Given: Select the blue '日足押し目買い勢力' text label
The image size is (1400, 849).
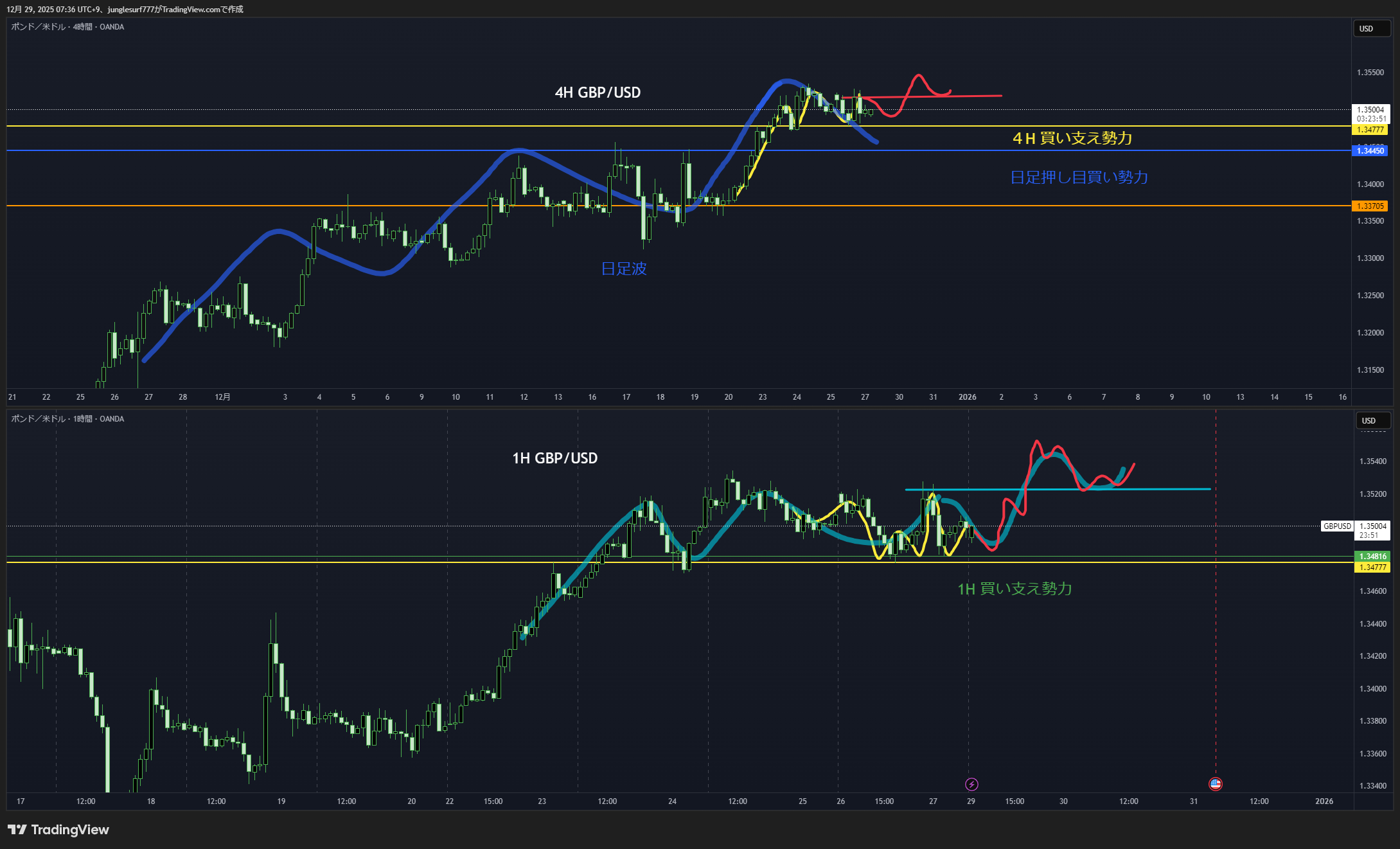Looking at the screenshot, I should pyautogui.click(x=1079, y=177).
